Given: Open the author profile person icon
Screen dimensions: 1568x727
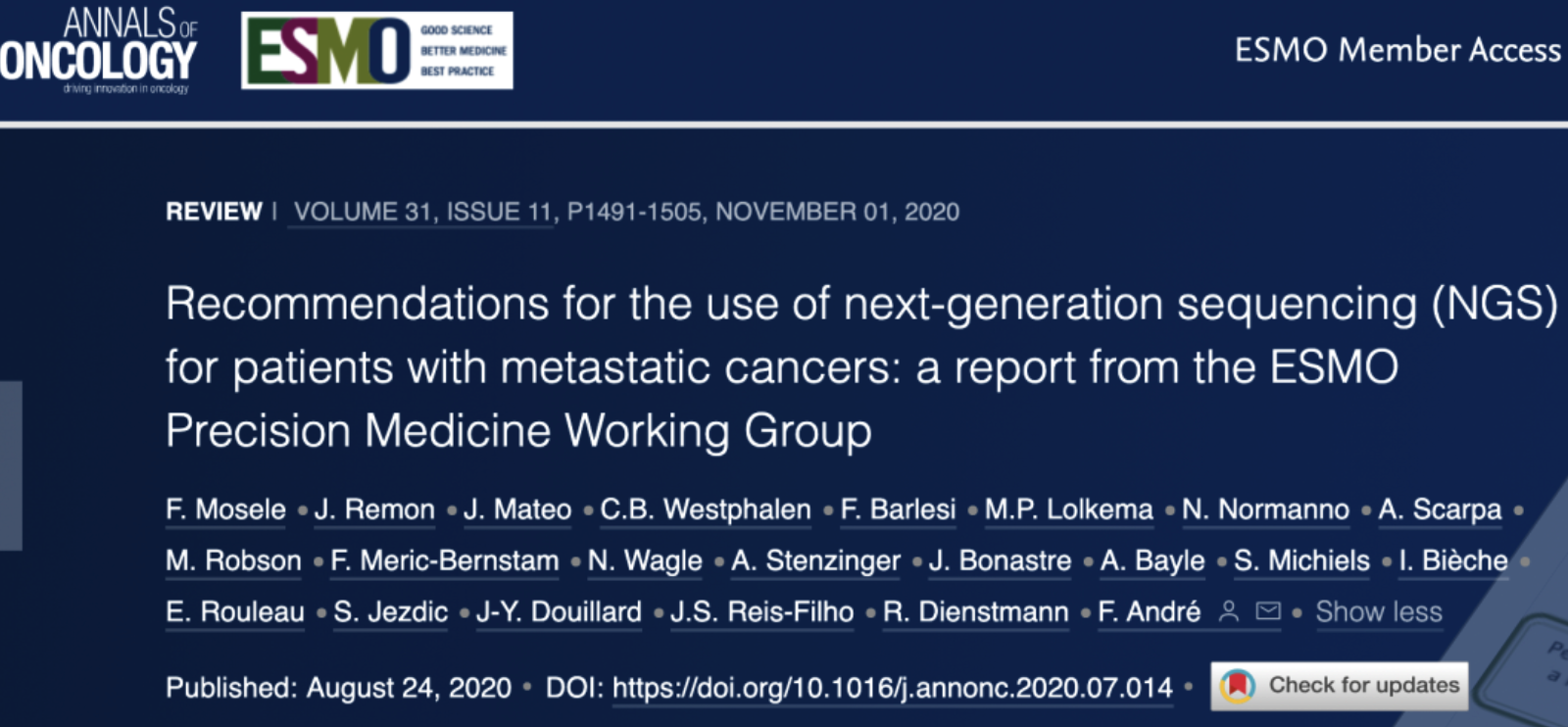Looking at the screenshot, I should (1228, 612).
